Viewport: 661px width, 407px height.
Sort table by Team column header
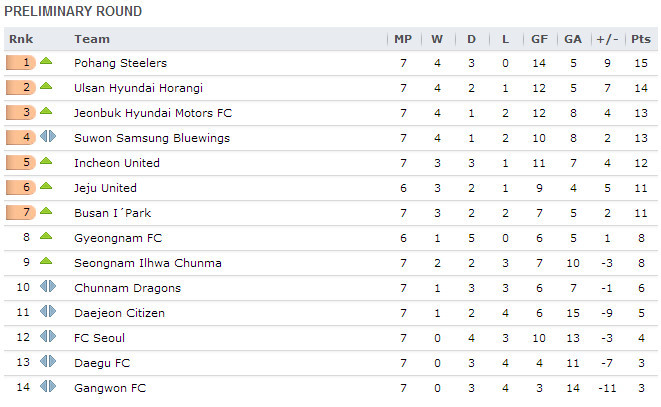92,39
